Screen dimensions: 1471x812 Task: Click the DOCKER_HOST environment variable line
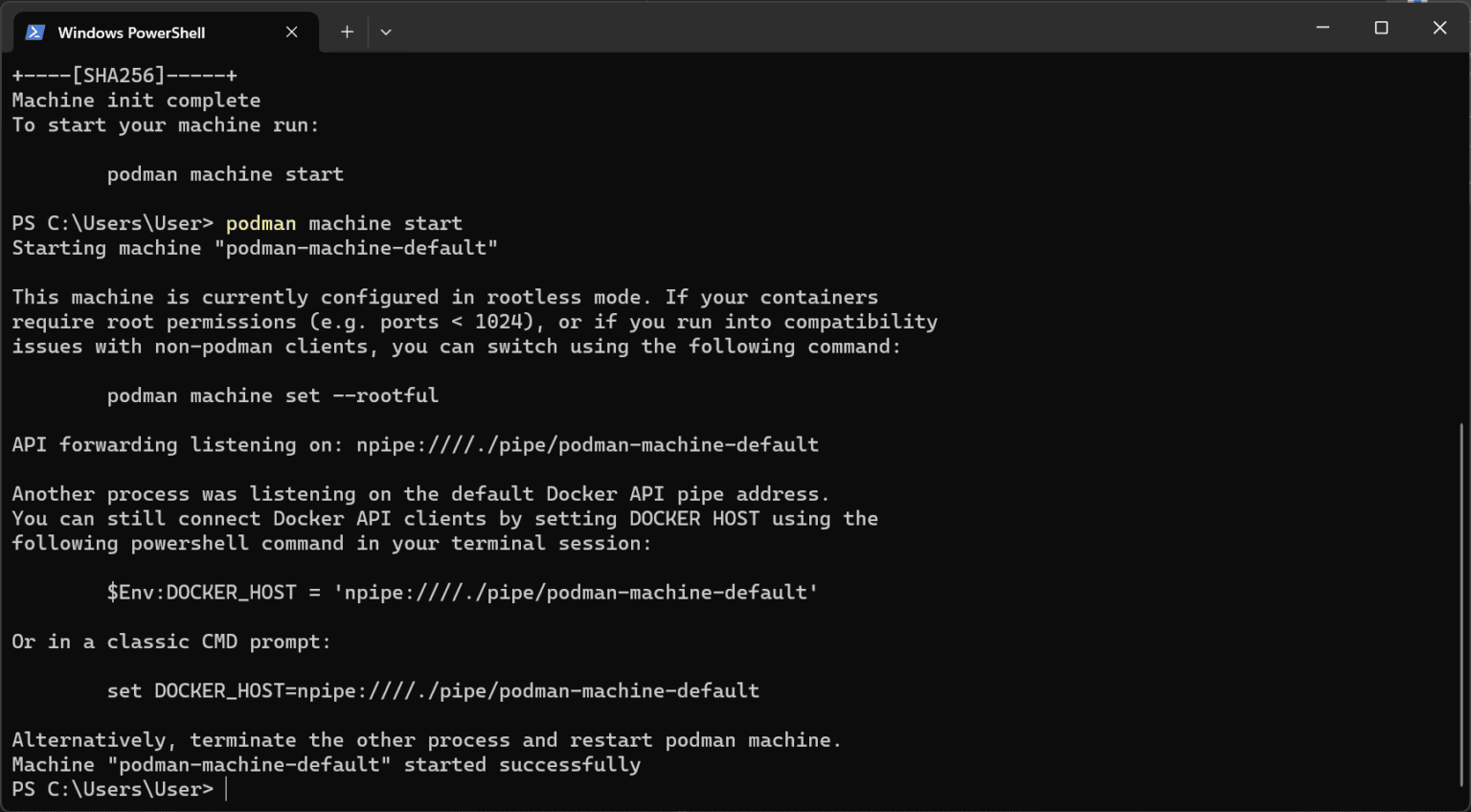(x=462, y=592)
